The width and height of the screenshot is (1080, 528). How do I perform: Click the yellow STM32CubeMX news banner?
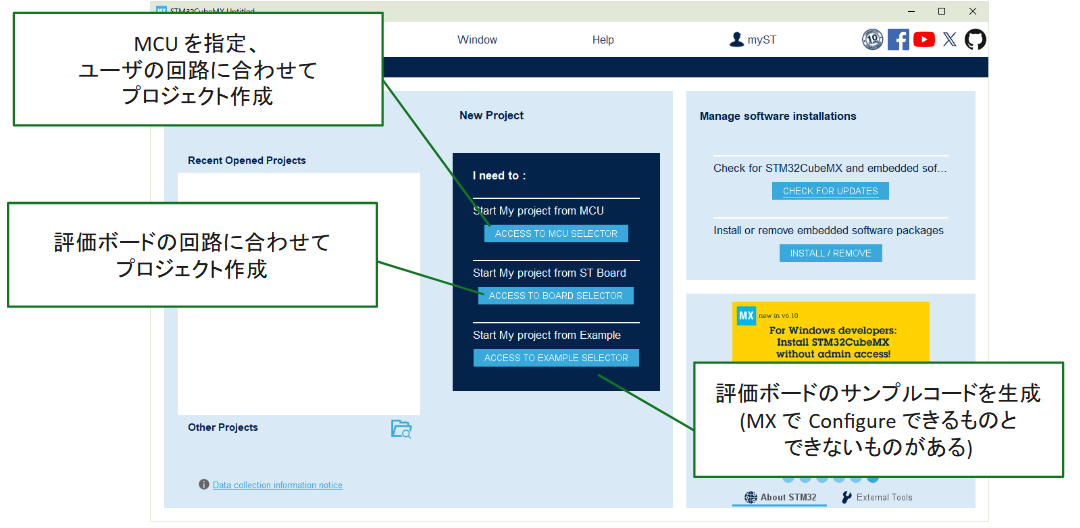830,330
